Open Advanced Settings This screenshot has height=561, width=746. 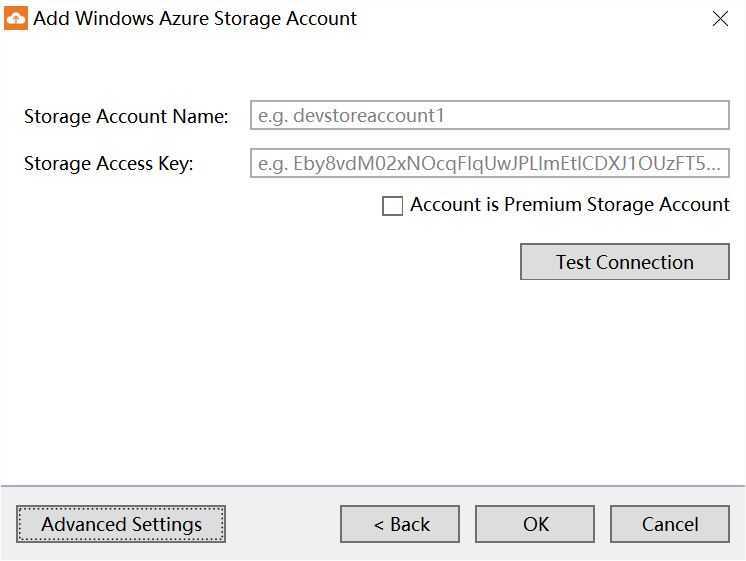[121, 524]
